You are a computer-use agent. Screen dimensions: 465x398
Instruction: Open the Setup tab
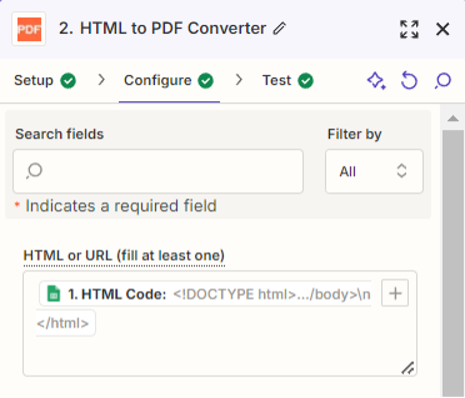coord(45,81)
